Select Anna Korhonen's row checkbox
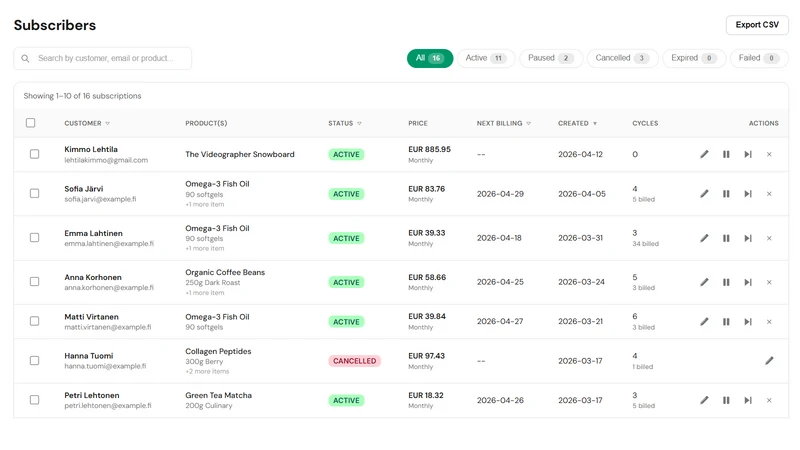 coord(34,282)
